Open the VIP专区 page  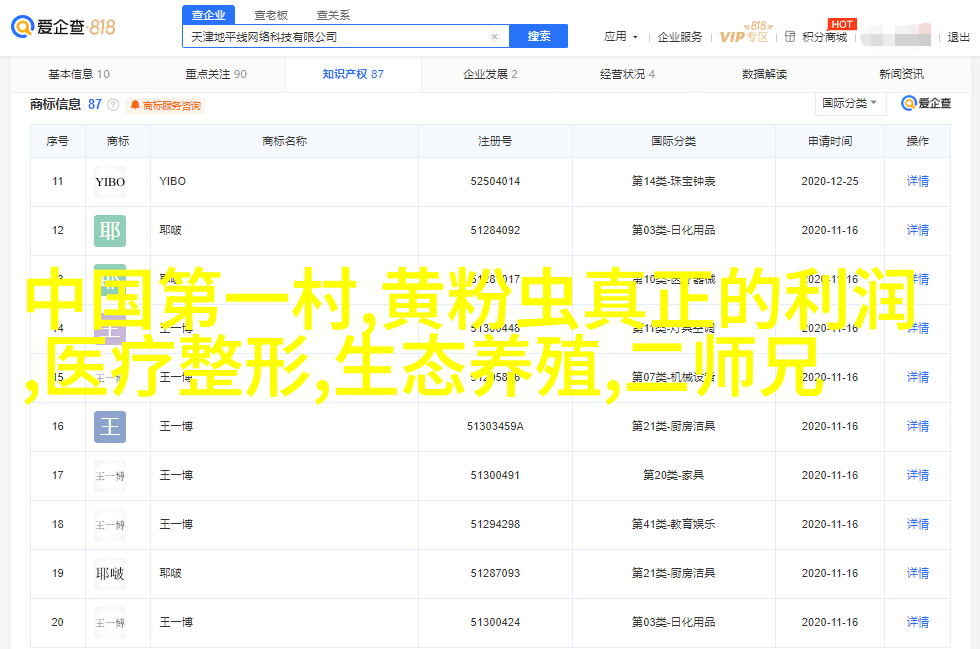coord(744,36)
